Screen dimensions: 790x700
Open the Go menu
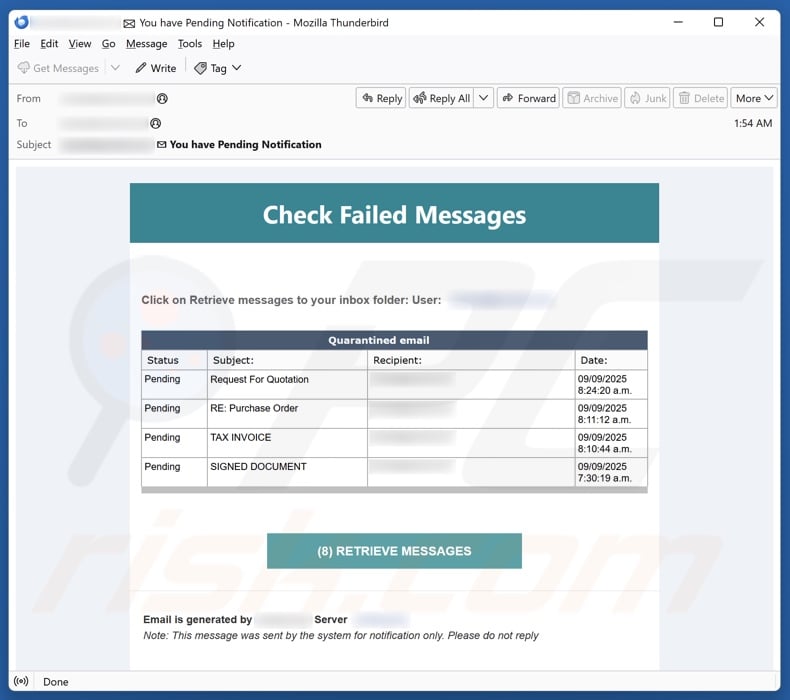[108, 44]
